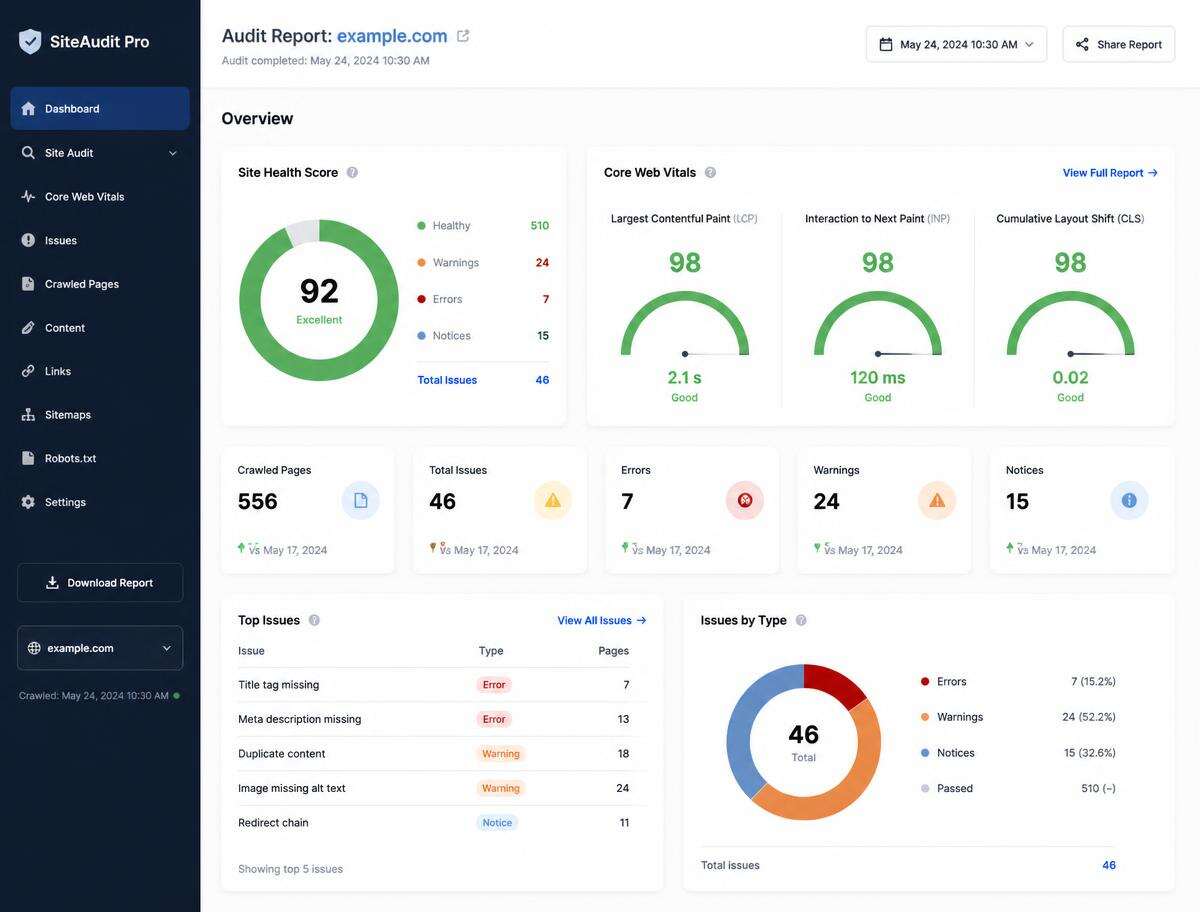Go to Dashboard in the sidebar

pos(100,108)
